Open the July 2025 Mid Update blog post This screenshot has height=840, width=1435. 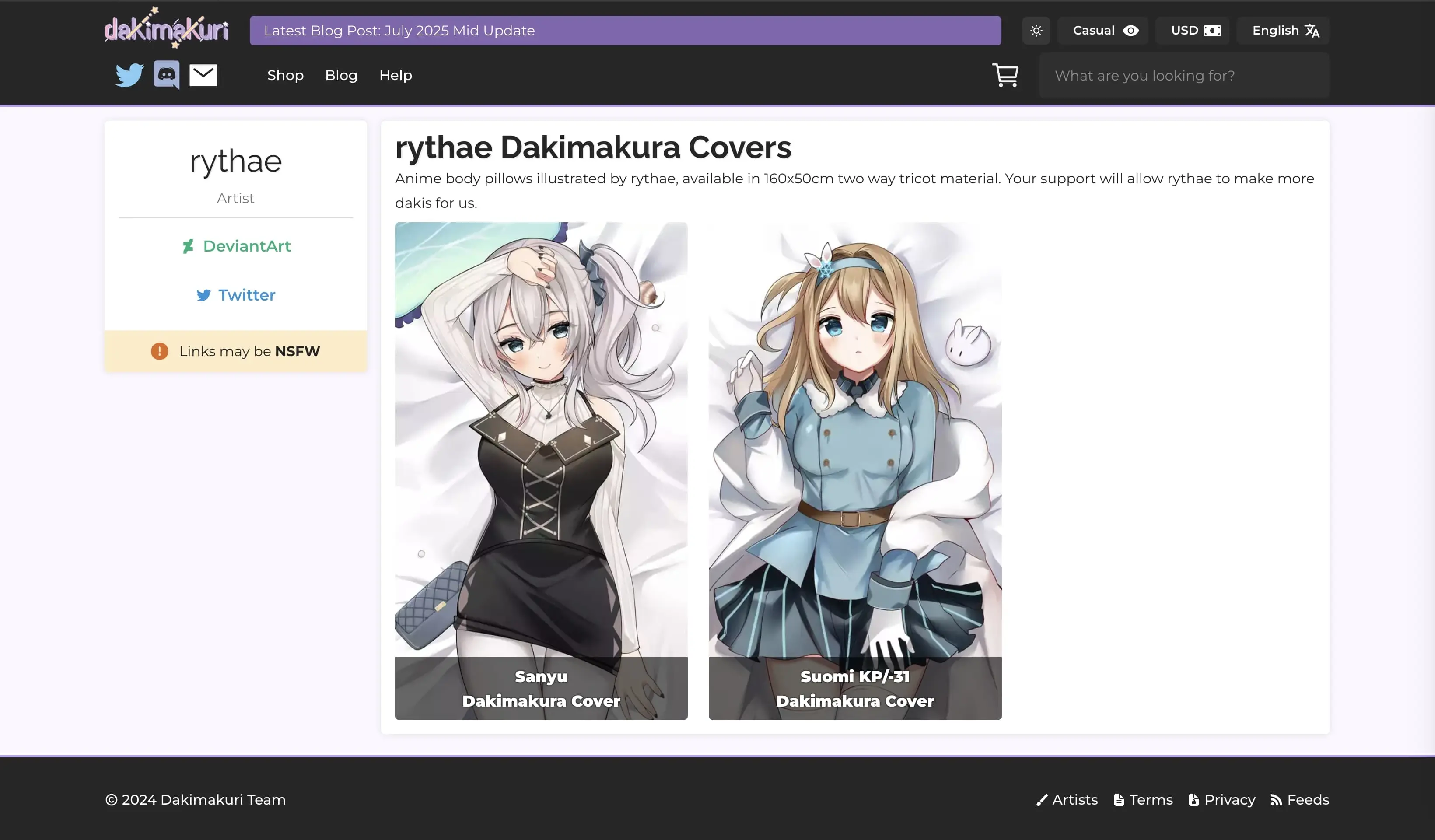[x=625, y=30]
